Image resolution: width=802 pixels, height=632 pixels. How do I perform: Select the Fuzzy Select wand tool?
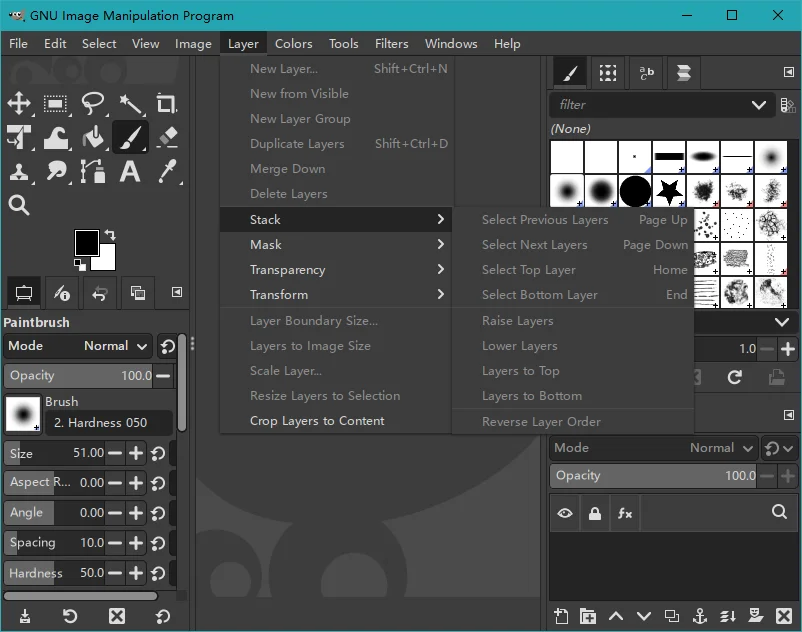pos(130,104)
